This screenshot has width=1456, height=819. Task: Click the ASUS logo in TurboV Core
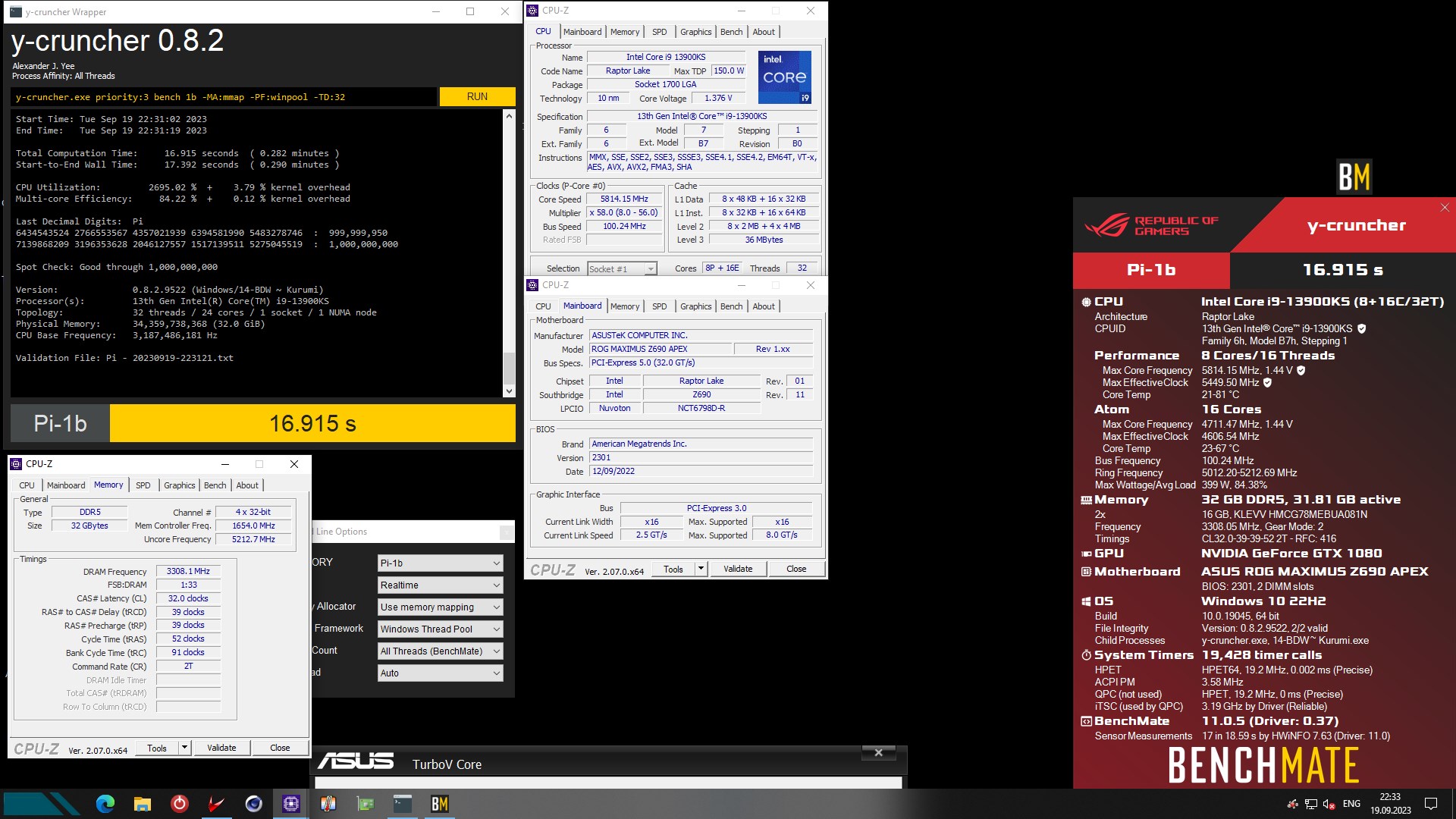tap(356, 761)
